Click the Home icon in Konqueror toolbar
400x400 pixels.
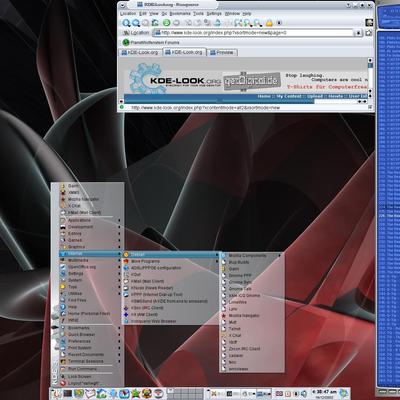[x=155, y=23]
